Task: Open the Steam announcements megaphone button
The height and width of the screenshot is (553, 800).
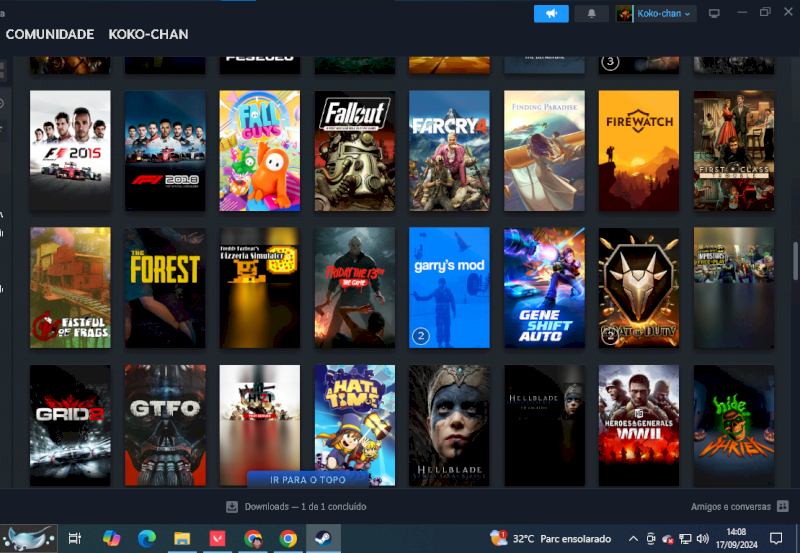Action: pyautogui.click(x=551, y=14)
